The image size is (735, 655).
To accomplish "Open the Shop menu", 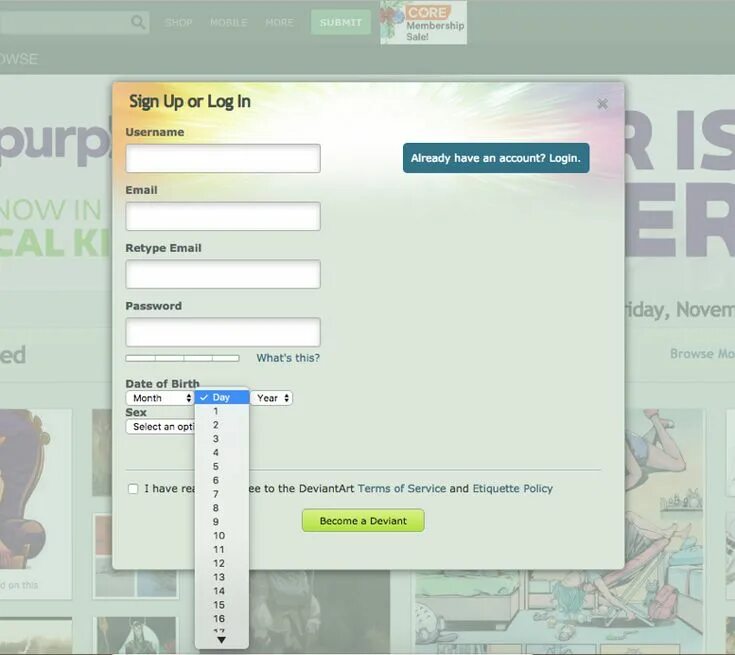I will coord(179,22).
